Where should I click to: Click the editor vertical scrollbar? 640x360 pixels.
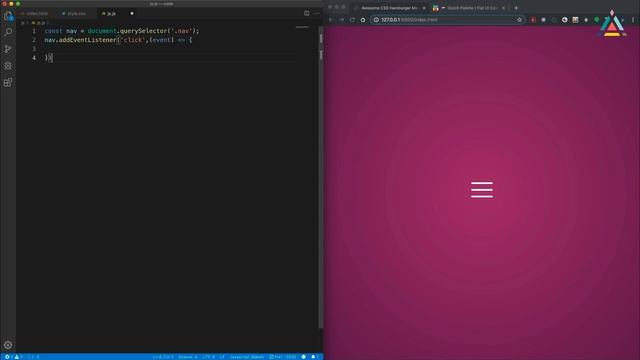[321, 177]
